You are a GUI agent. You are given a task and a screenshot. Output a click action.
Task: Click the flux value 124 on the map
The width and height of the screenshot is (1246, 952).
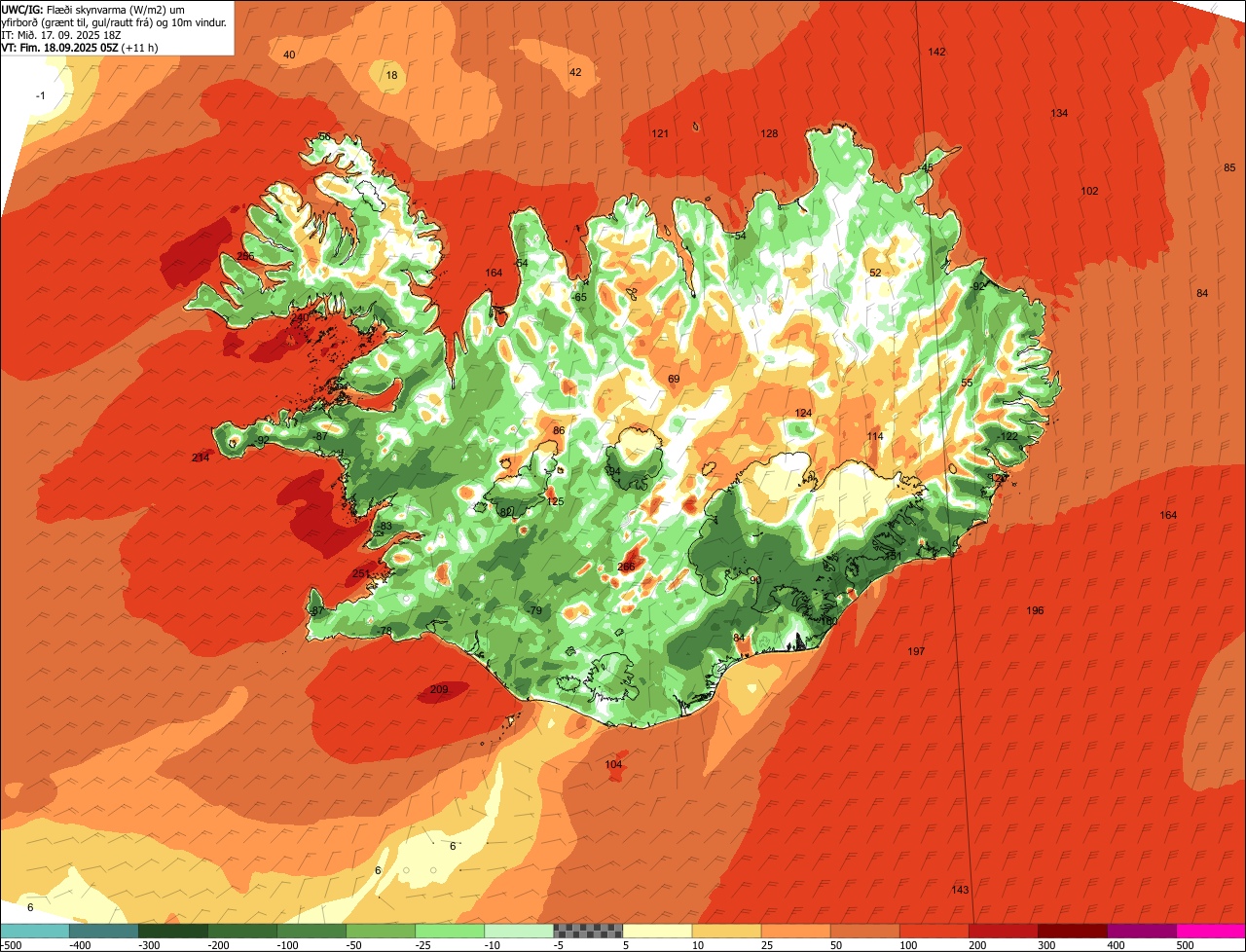coord(803,414)
